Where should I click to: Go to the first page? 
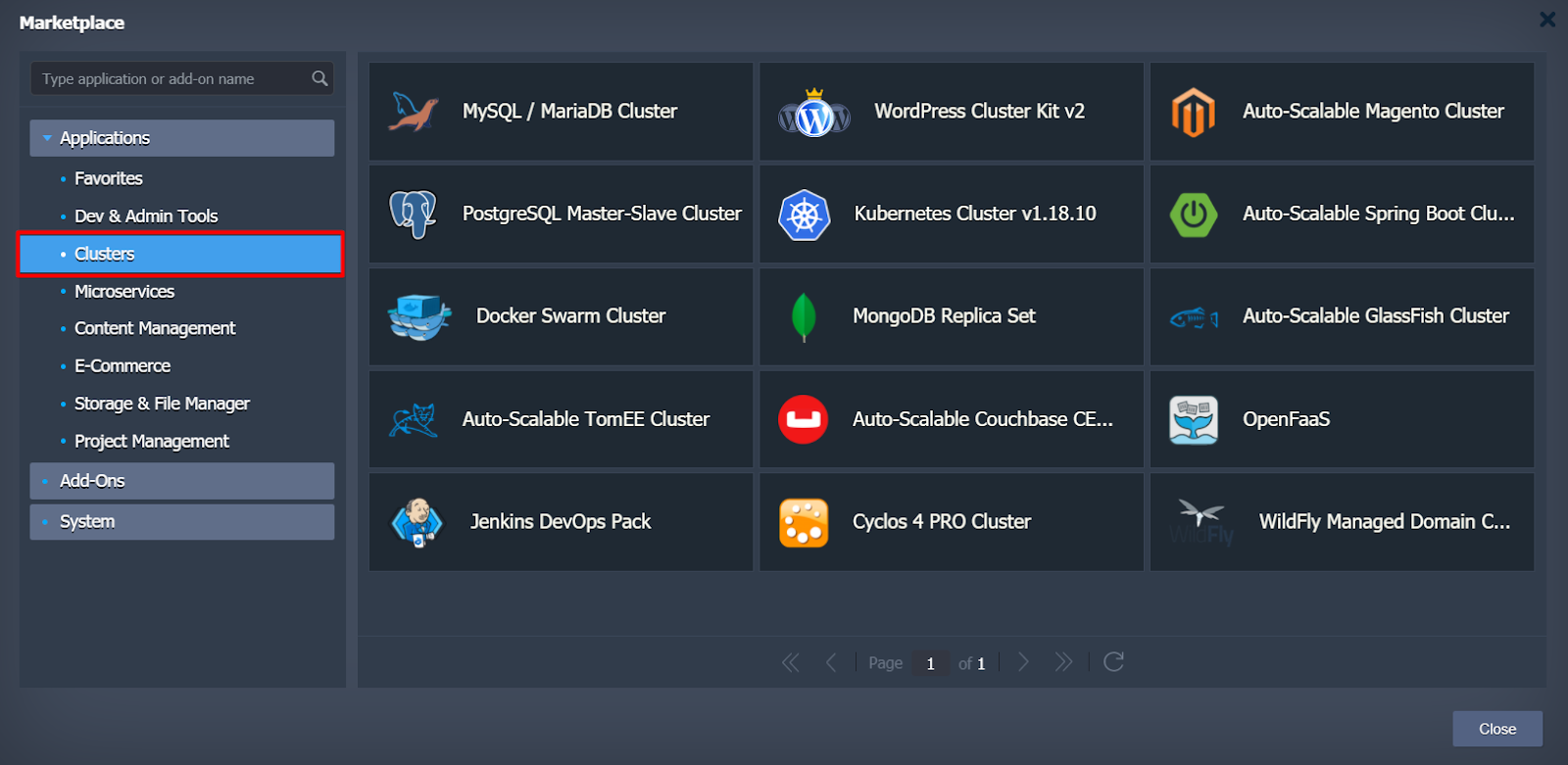pyautogui.click(x=791, y=663)
